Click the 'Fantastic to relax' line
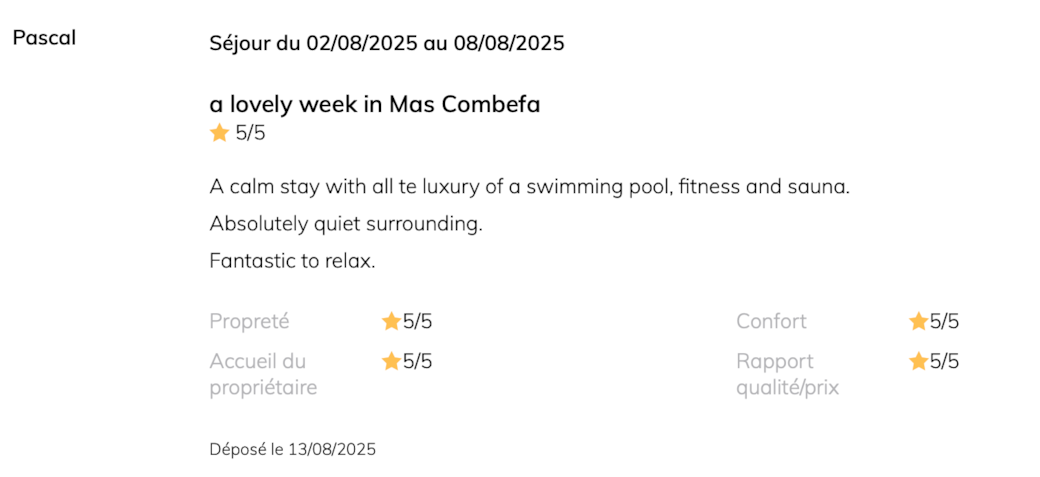Screen dimensions: 1040x477 point(292,261)
